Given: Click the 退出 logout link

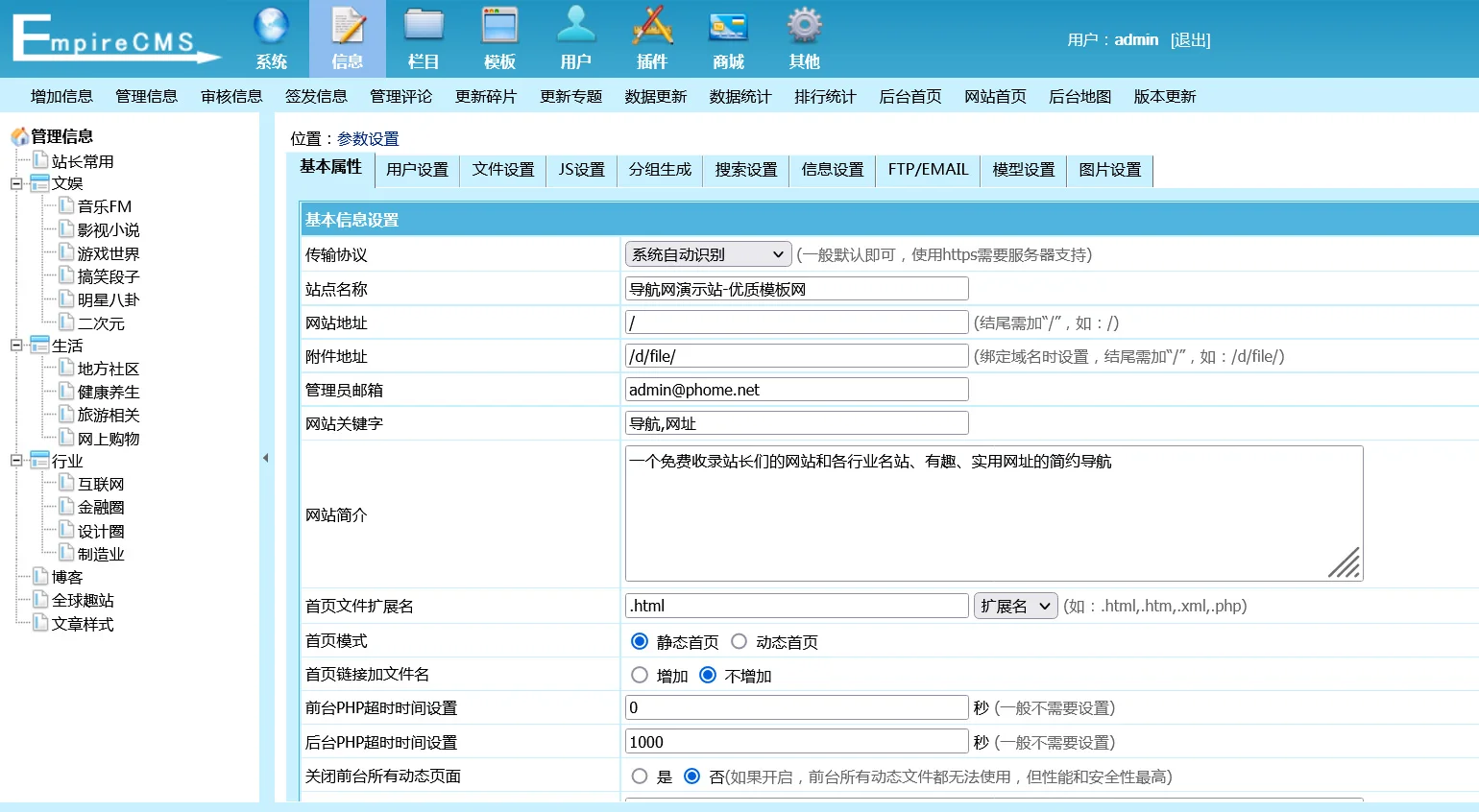Looking at the screenshot, I should click(x=1190, y=40).
